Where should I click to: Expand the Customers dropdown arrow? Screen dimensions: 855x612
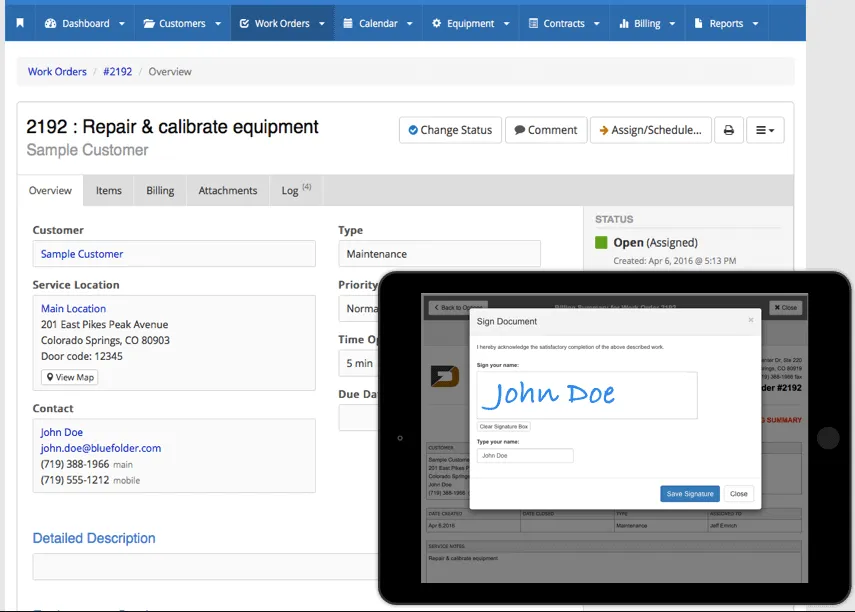tap(218, 23)
